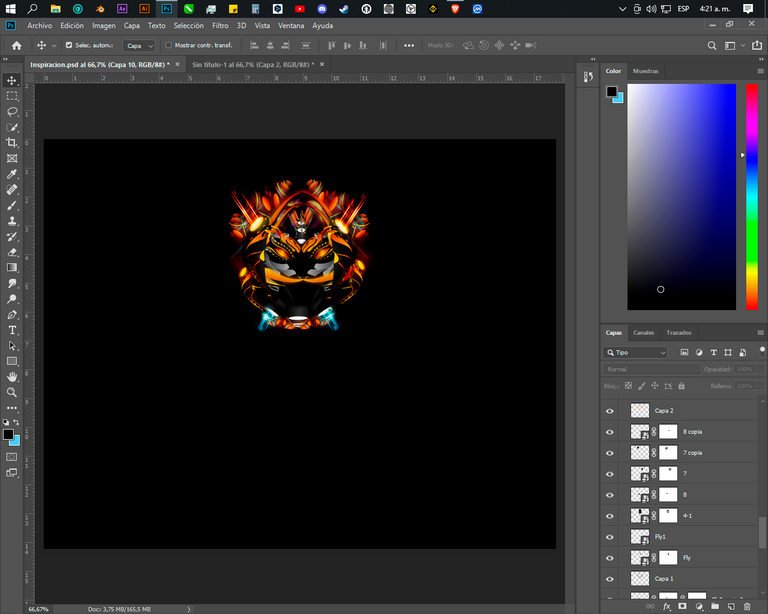Screen dimensions: 768x614
Task: Click the zoom percentage field 66,67%
Action: pos(39,609)
